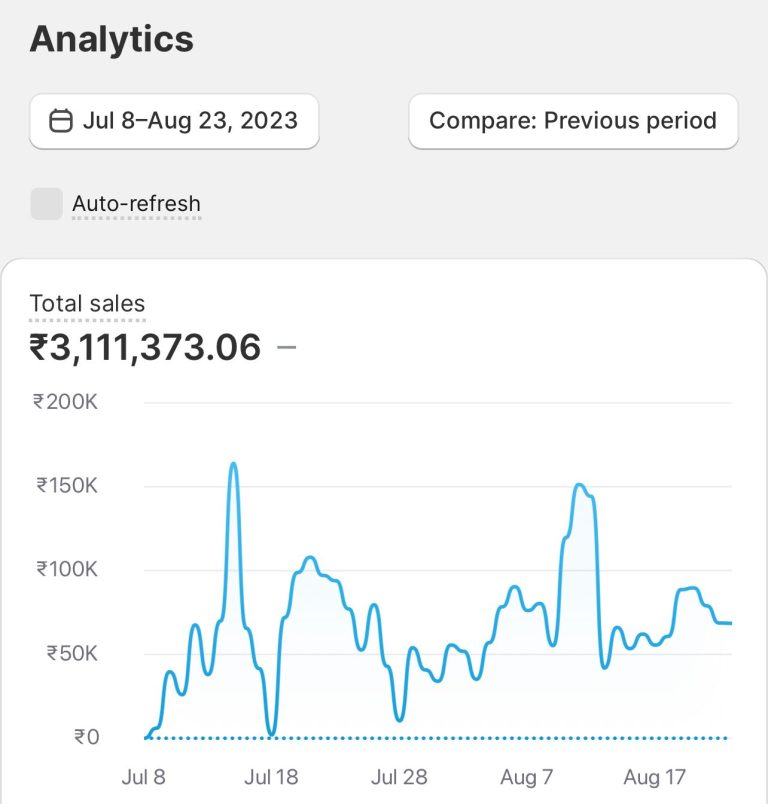Click the ₹200K y-axis label

click(65, 402)
